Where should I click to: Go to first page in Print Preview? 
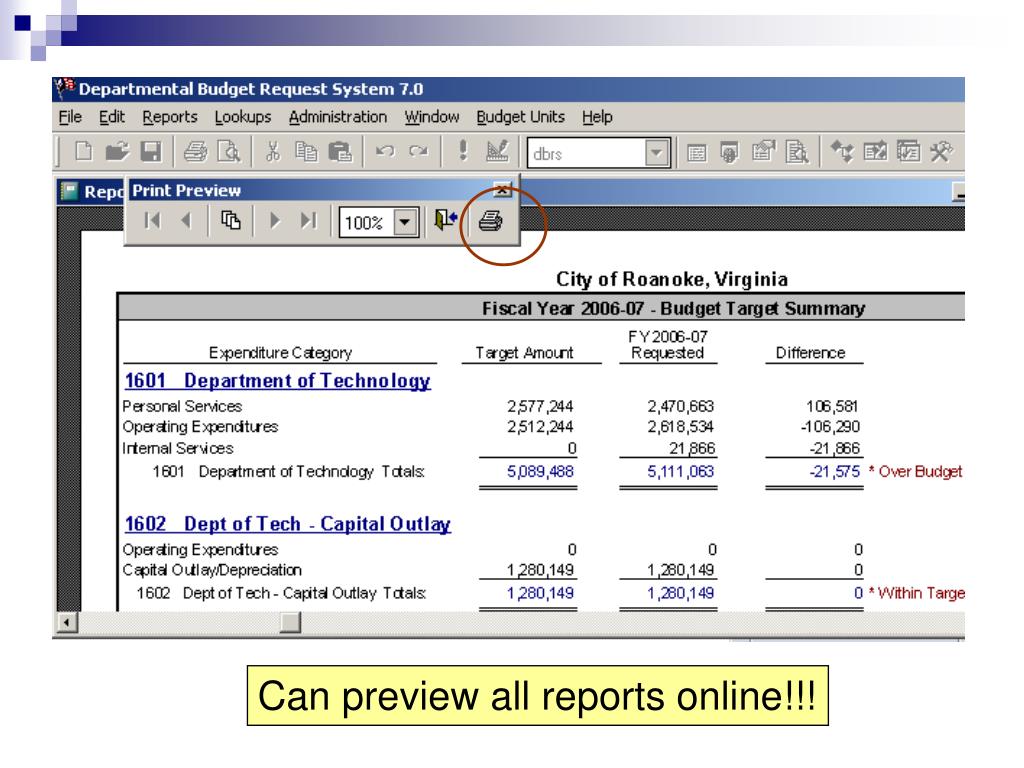[x=152, y=221]
